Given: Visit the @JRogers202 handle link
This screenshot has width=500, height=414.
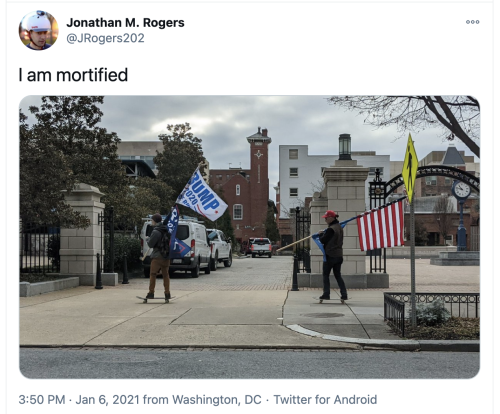Looking at the screenshot, I should pyautogui.click(x=105, y=38).
